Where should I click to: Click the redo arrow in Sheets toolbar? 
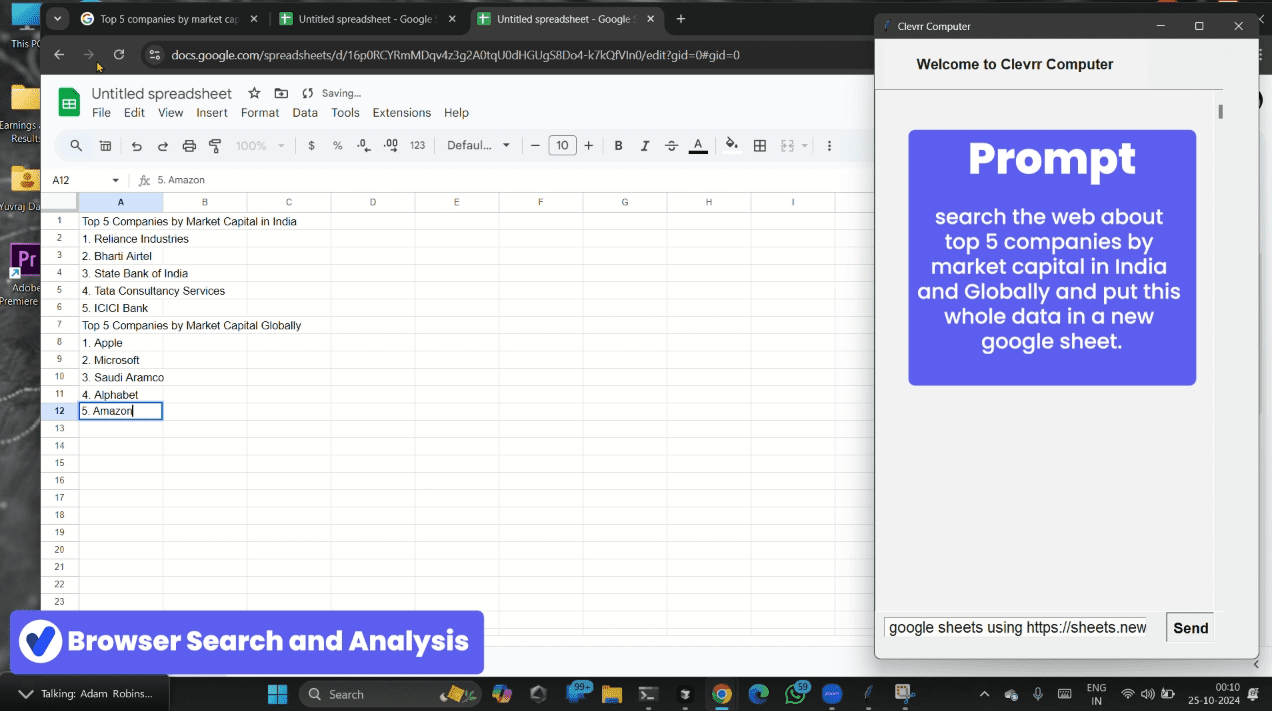click(163, 146)
